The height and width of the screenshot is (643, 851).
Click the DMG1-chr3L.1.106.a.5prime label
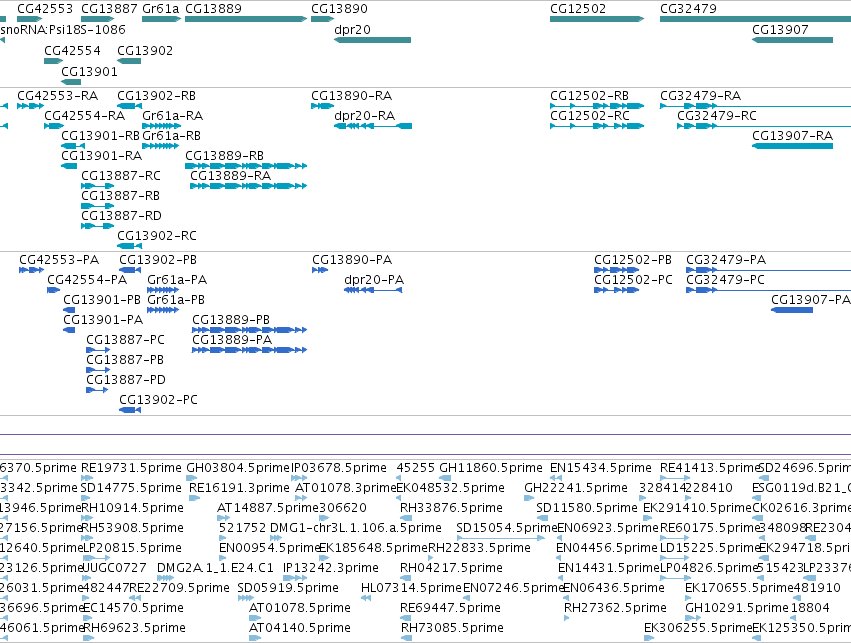click(x=355, y=529)
